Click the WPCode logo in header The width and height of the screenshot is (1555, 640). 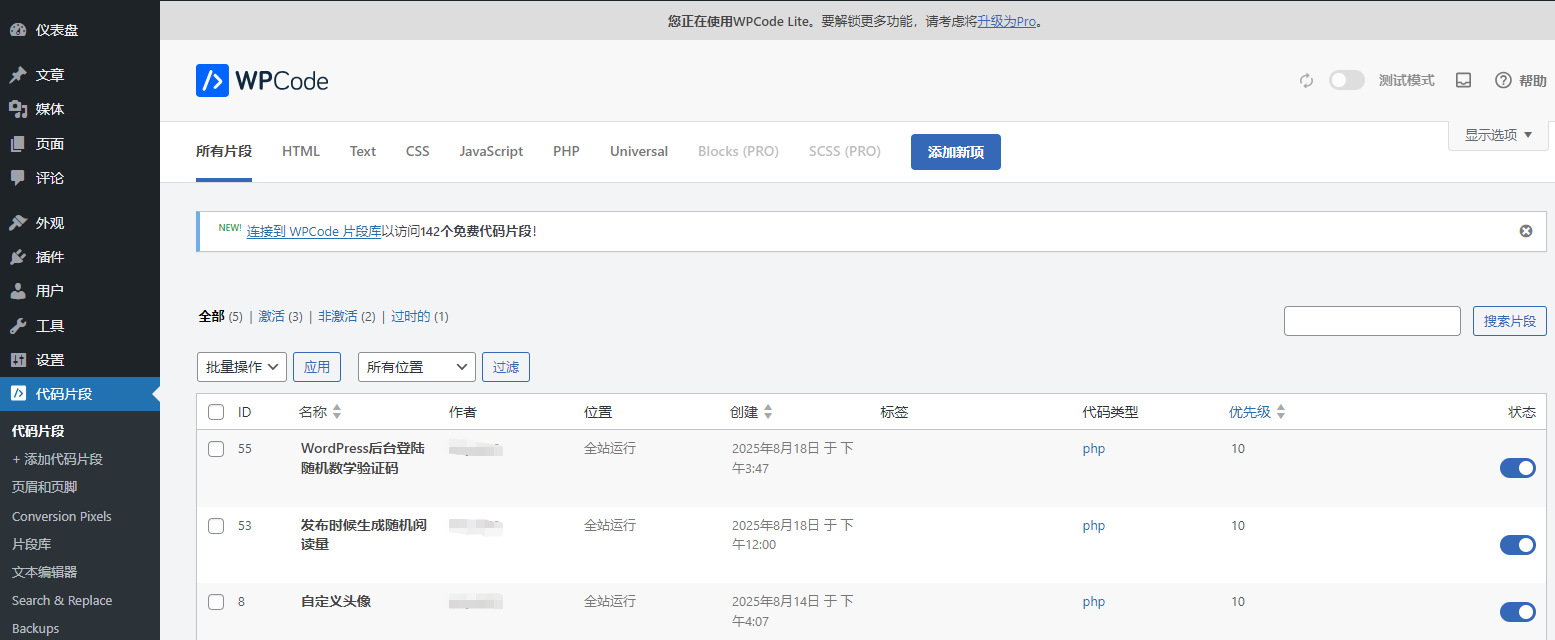click(x=262, y=81)
